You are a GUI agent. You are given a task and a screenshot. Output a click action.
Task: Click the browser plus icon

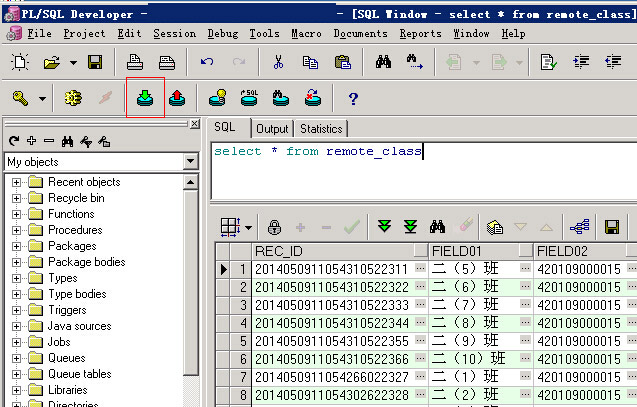(31, 141)
